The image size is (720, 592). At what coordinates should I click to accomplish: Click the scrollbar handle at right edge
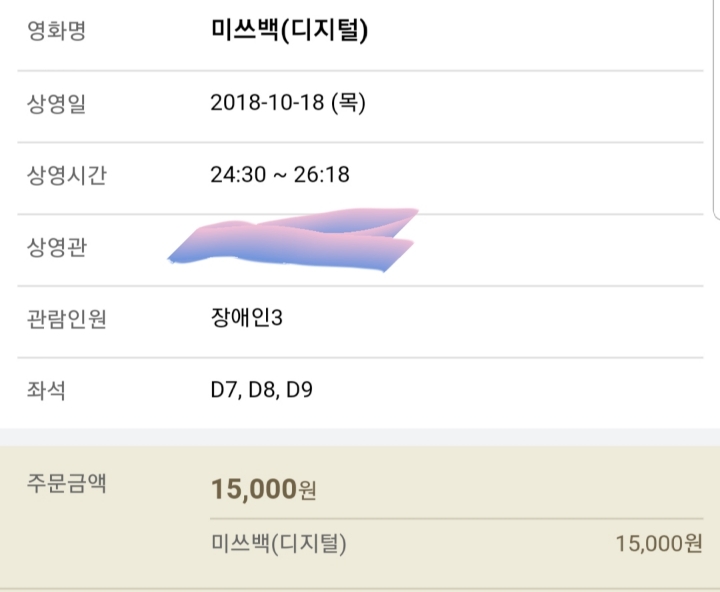[717, 110]
